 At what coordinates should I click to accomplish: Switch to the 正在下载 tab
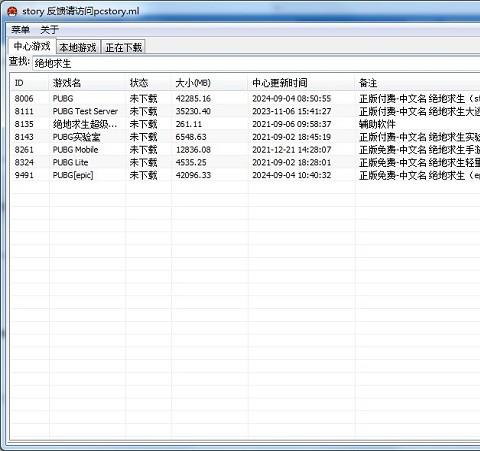(x=123, y=47)
